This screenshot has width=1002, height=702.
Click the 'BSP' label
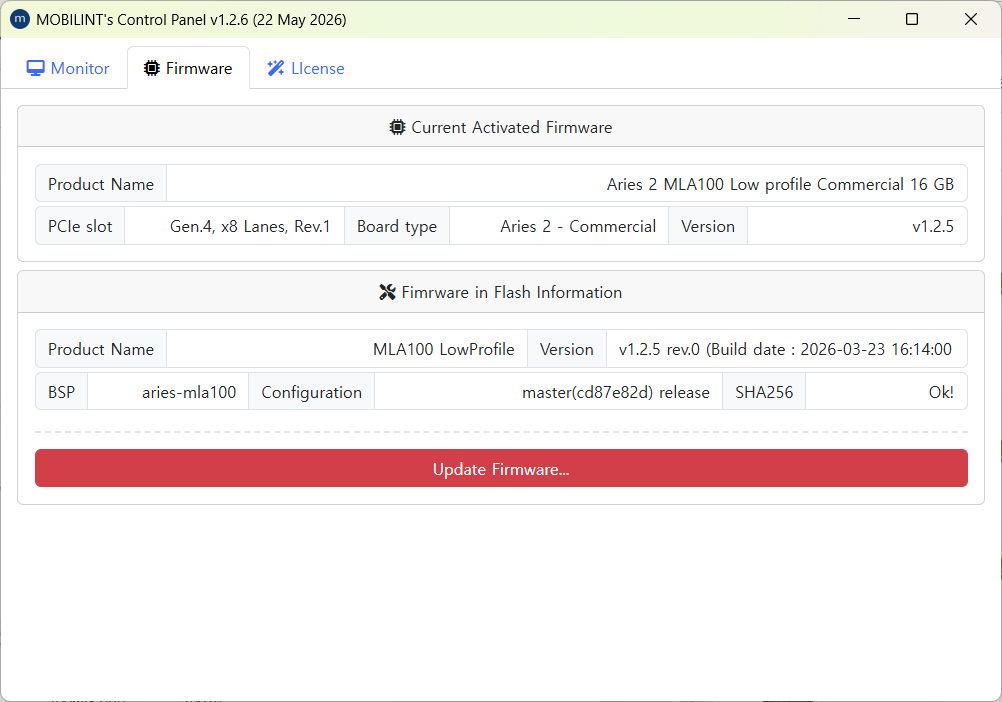click(x=61, y=392)
